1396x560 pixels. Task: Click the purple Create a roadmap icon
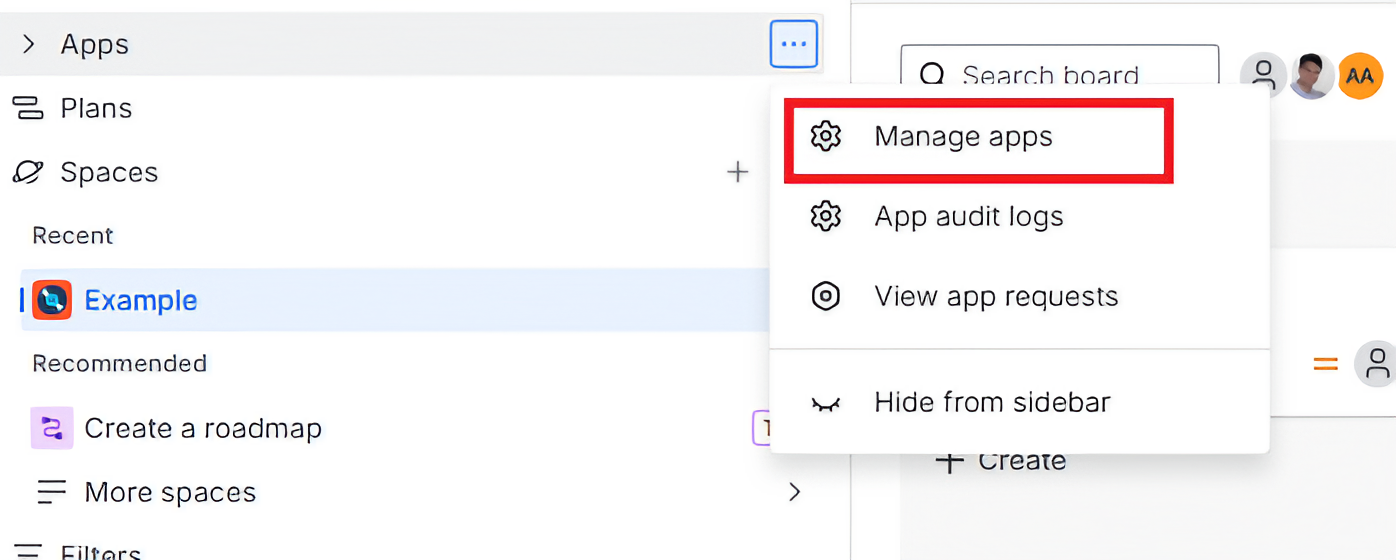click(52, 428)
